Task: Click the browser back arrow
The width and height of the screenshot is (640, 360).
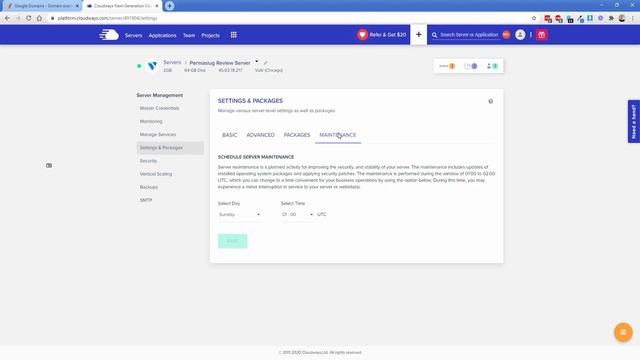Action: point(7,18)
